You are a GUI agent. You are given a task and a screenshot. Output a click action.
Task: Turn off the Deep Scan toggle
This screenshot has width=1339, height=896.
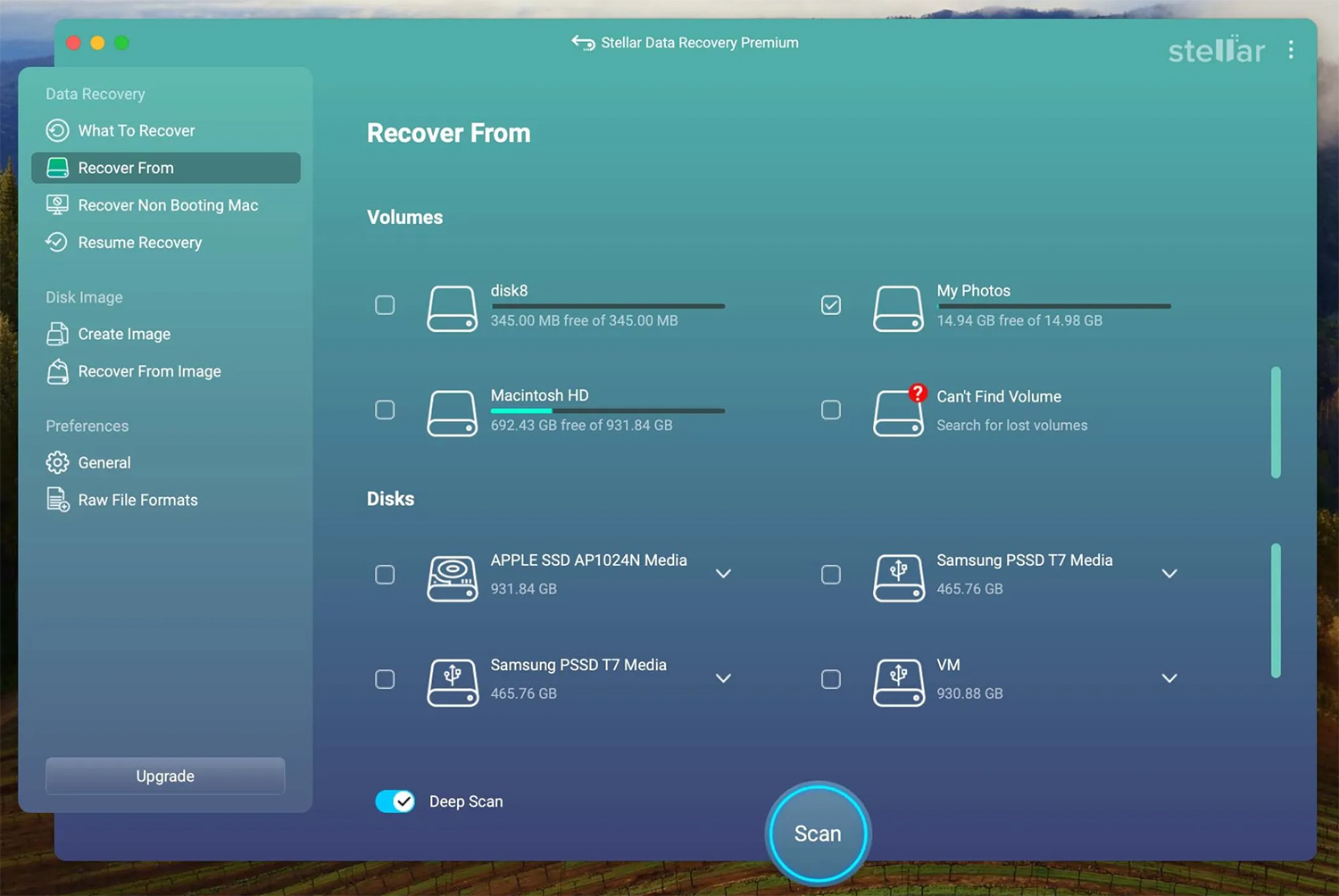tap(395, 801)
